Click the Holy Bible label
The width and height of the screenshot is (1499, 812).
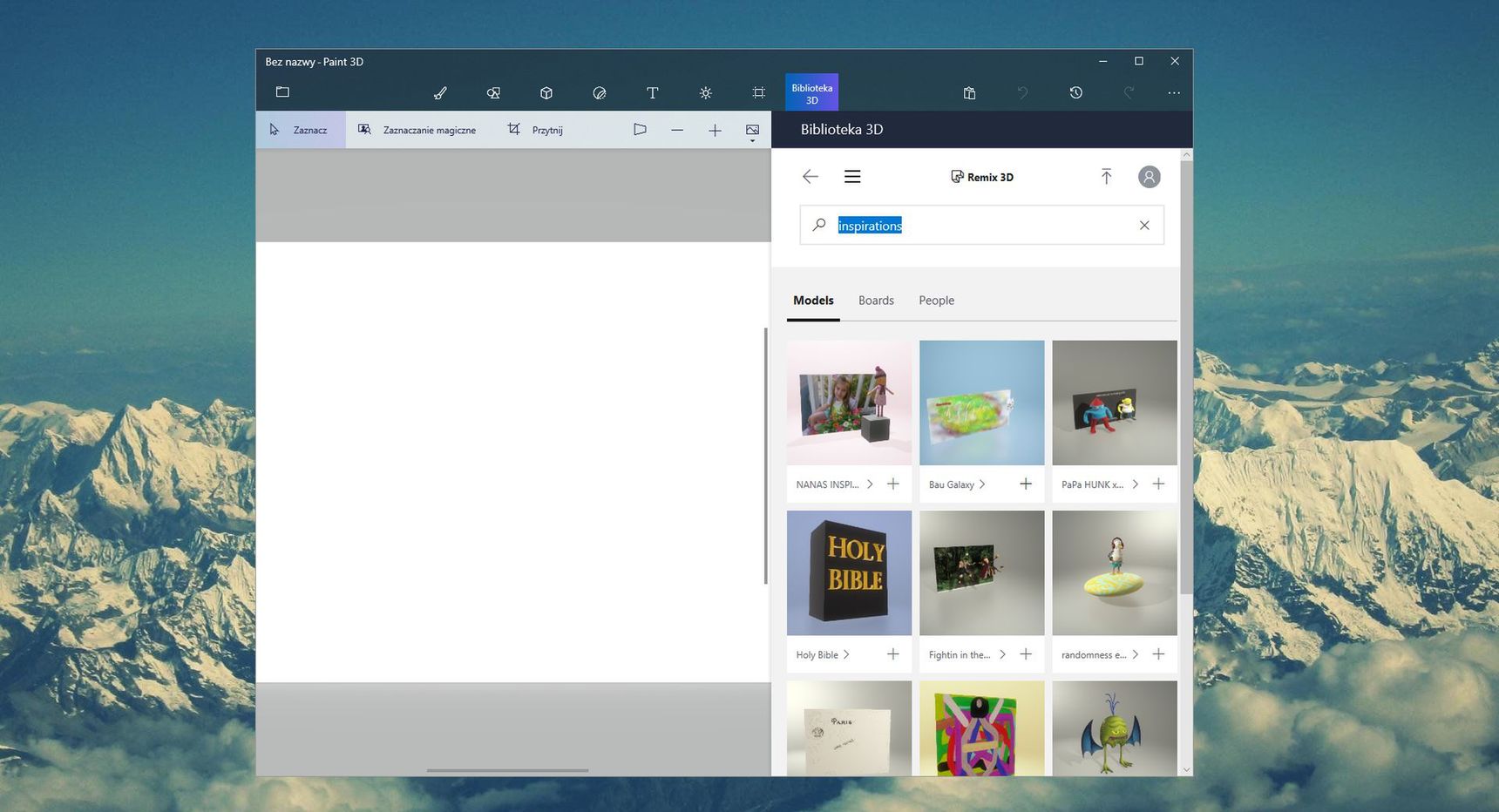pyautogui.click(x=817, y=655)
